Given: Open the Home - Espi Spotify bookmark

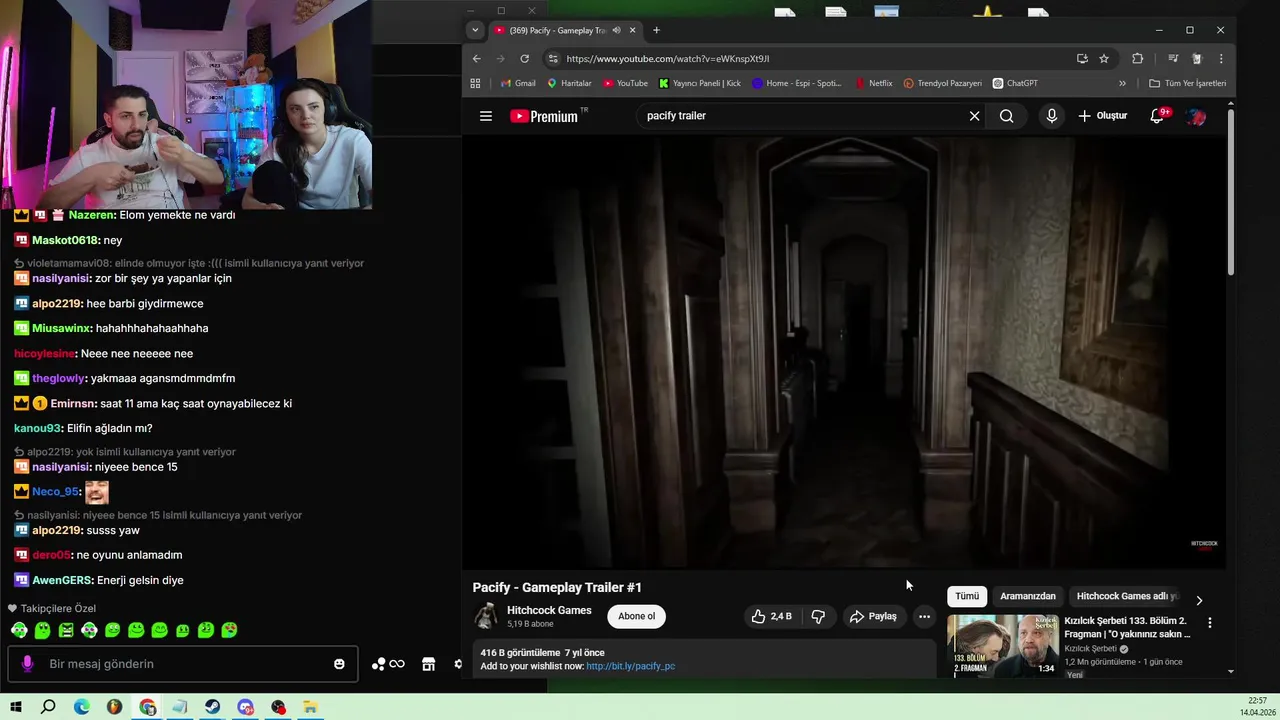Looking at the screenshot, I should point(797,84).
